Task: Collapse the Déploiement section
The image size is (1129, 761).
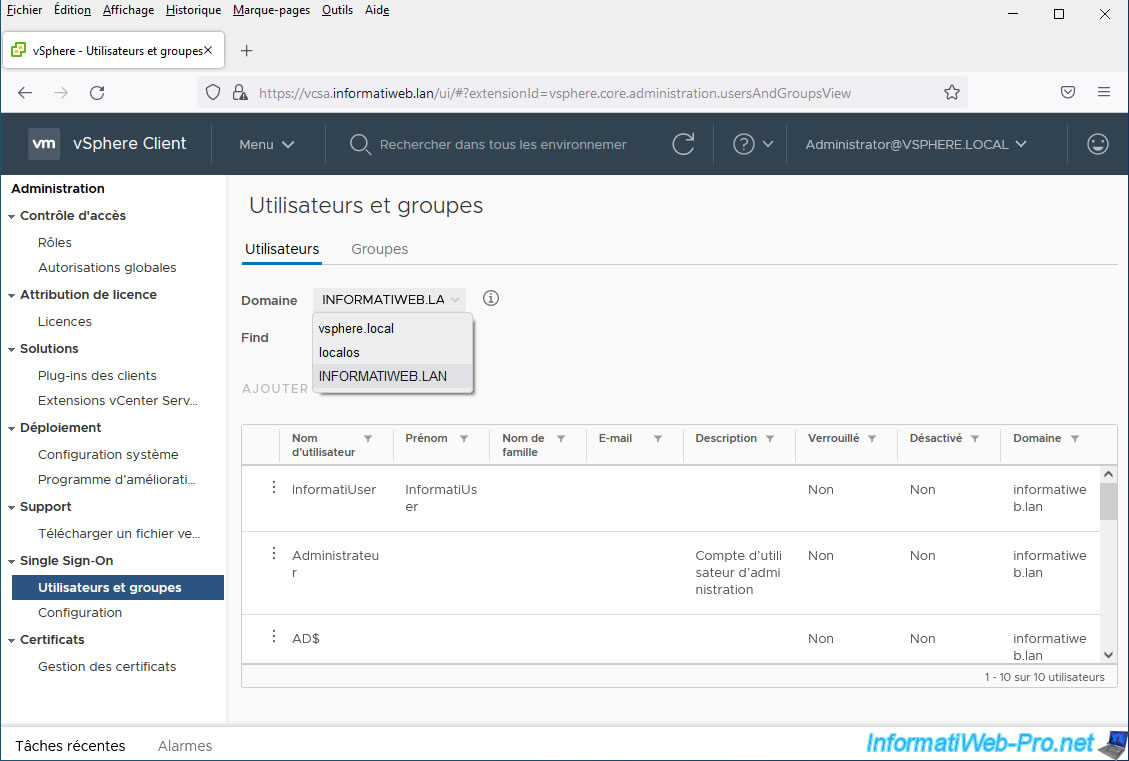Action: coord(12,428)
